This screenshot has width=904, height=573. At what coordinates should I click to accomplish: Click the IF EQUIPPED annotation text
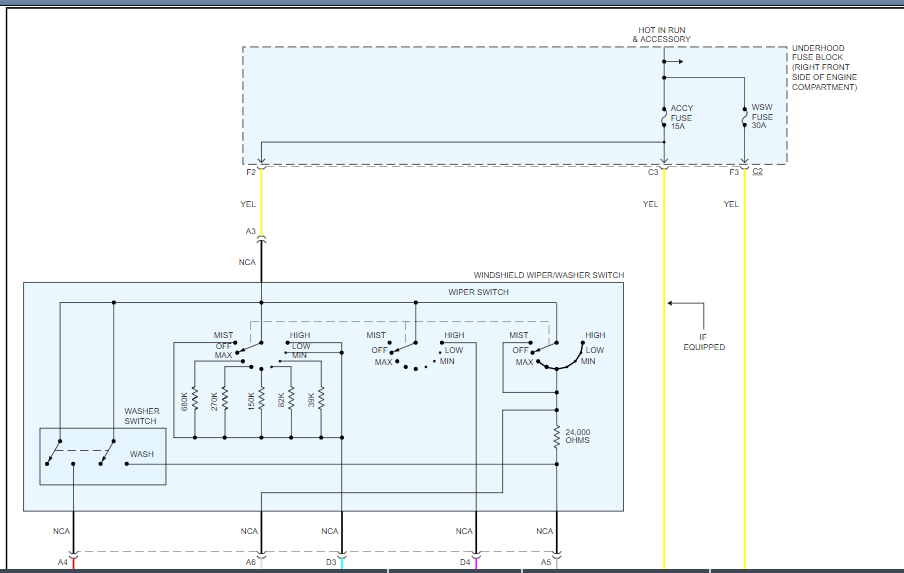(x=703, y=342)
